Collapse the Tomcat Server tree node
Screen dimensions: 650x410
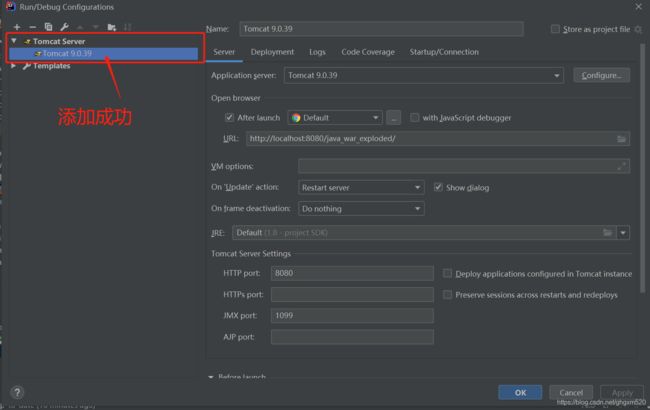point(14,41)
